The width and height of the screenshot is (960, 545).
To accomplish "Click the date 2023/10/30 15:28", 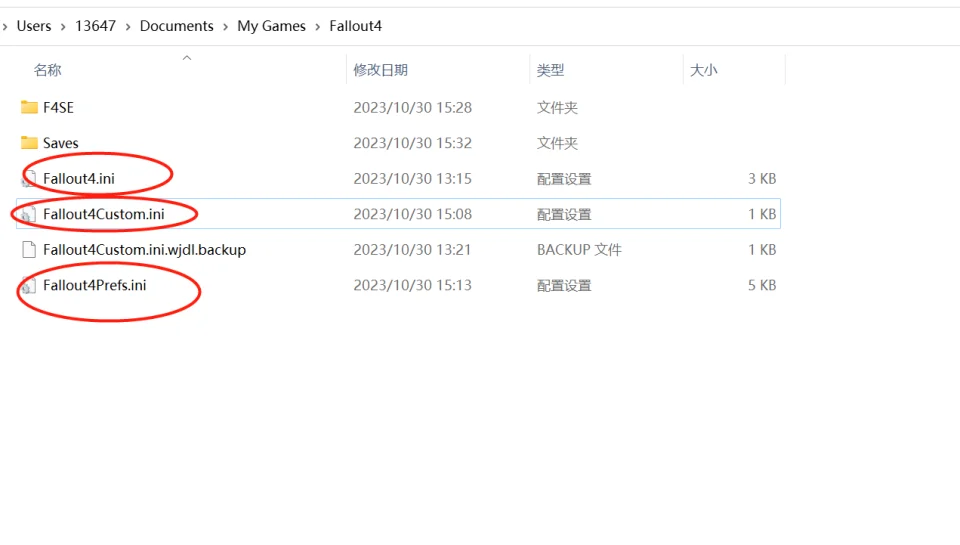I will pos(413,108).
